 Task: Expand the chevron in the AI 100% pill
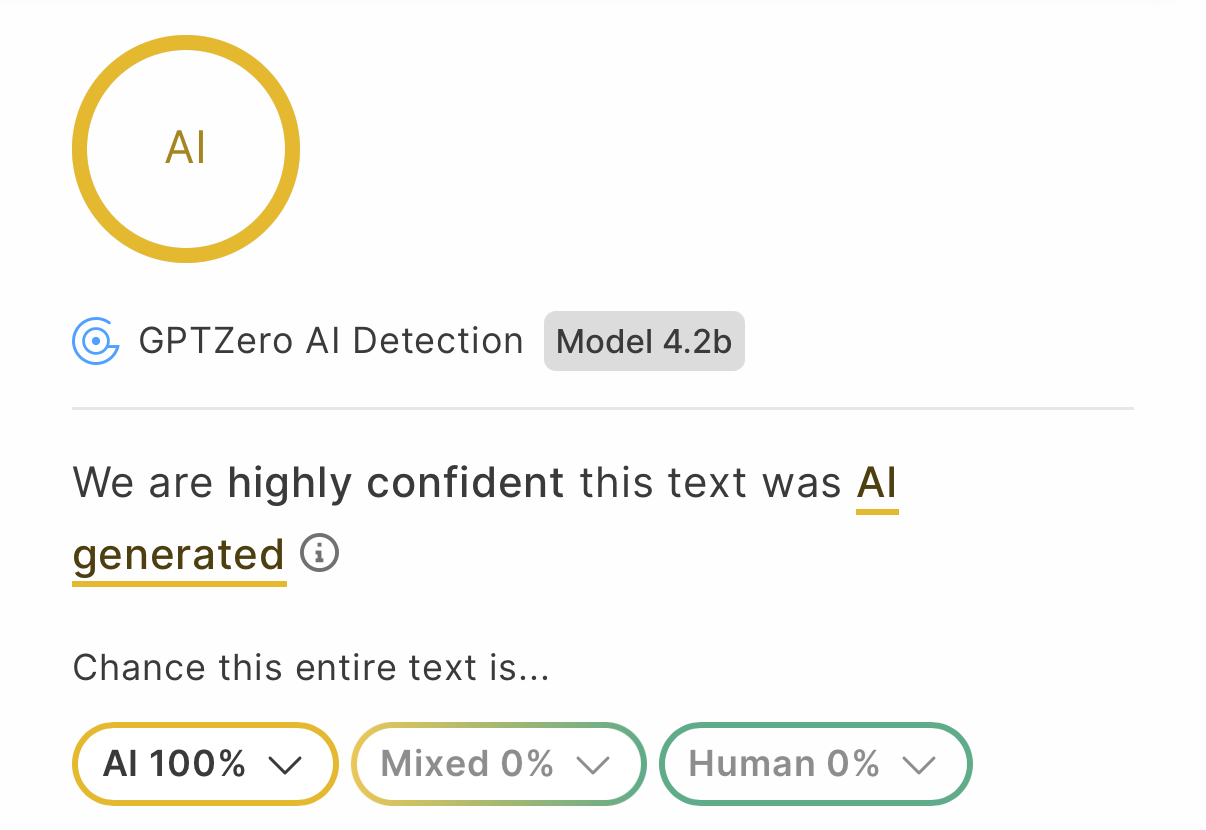[286, 765]
